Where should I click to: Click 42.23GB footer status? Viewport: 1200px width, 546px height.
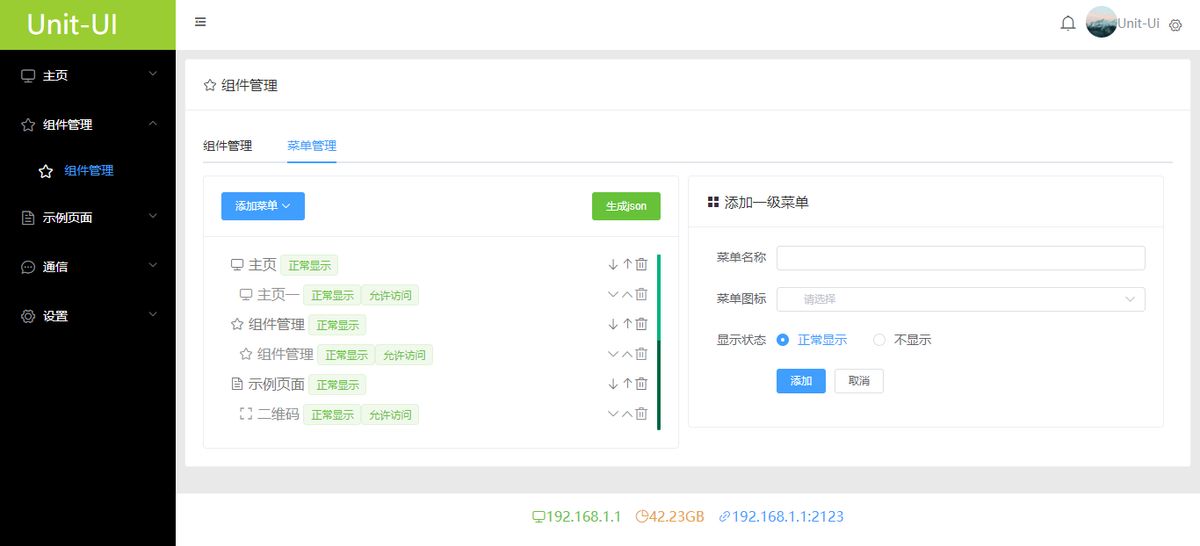670,517
